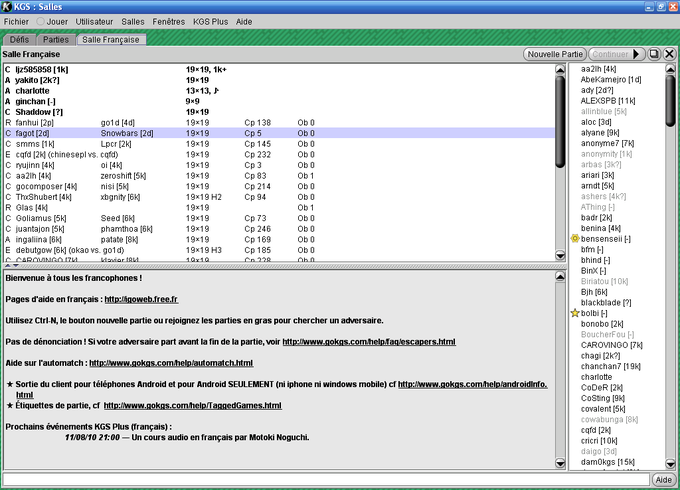
Task: Open the Utilisateur menu
Action: [94, 22]
